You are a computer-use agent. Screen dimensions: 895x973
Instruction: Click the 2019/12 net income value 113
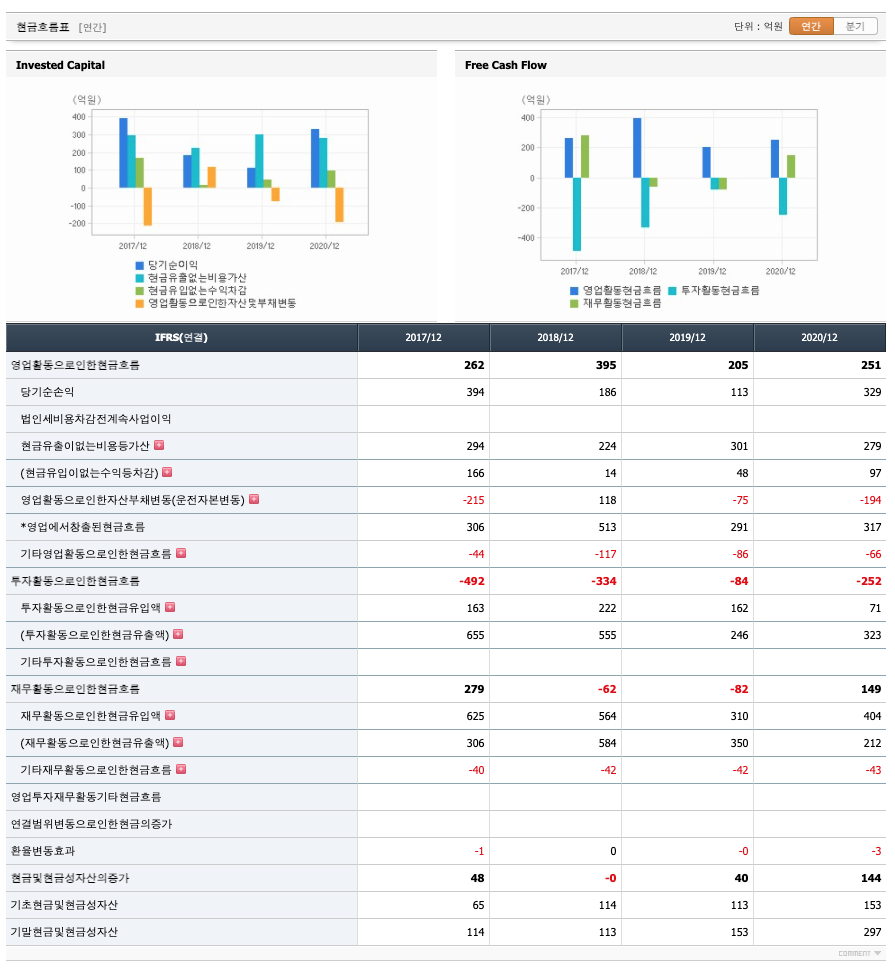click(x=739, y=392)
